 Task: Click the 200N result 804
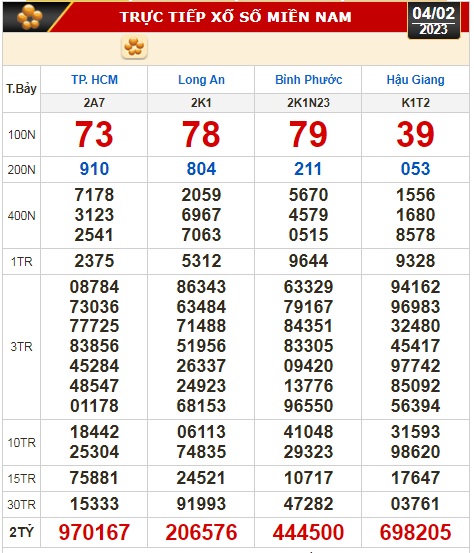[201, 169]
